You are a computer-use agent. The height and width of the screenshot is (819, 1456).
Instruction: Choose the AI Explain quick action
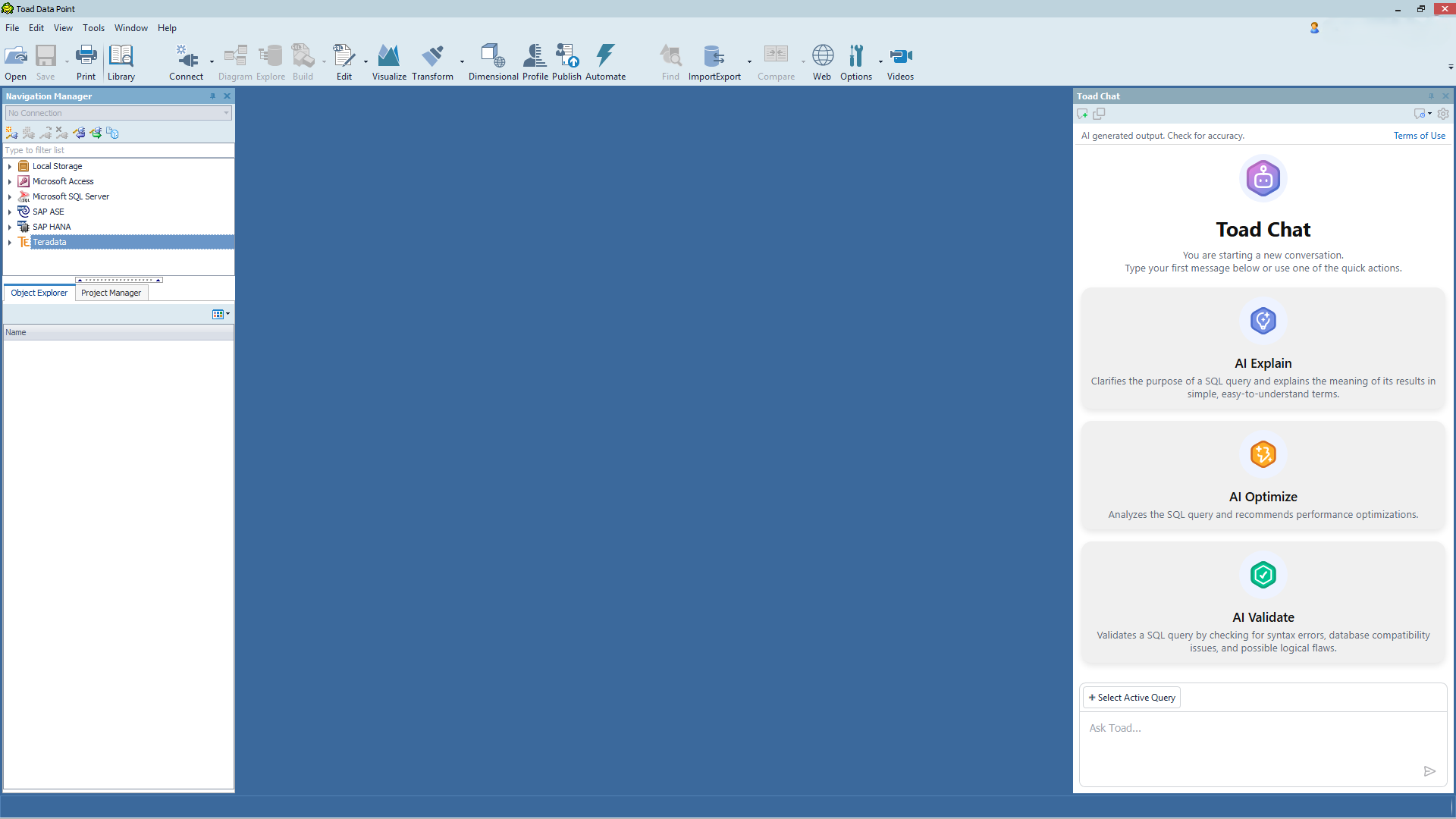coord(1263,350)
